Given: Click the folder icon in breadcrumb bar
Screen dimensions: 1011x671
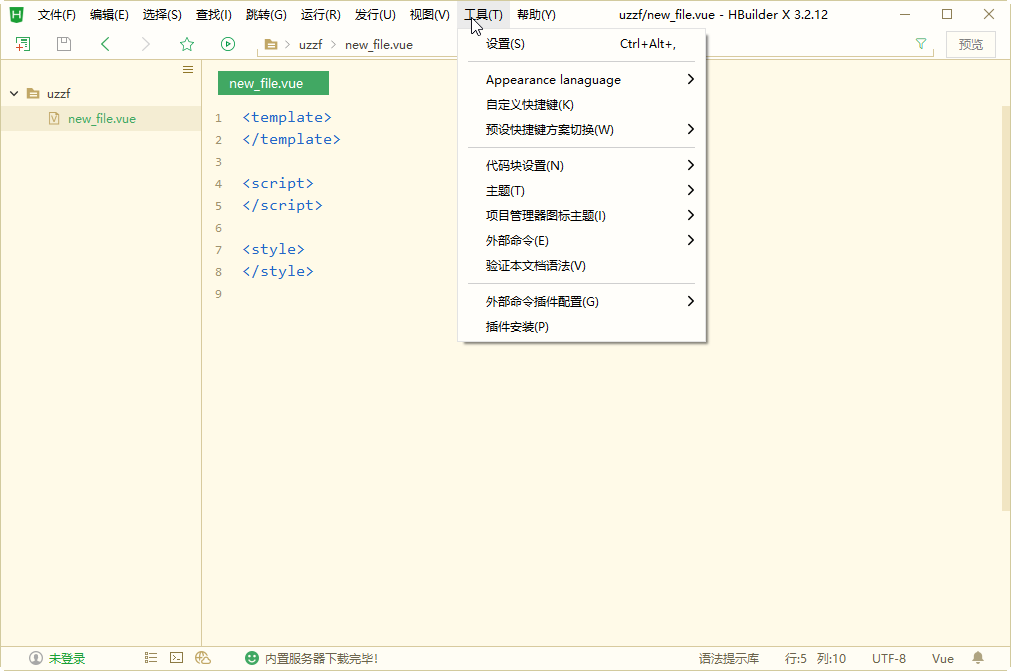Looking at the screenshot, I should click(271, 44).
